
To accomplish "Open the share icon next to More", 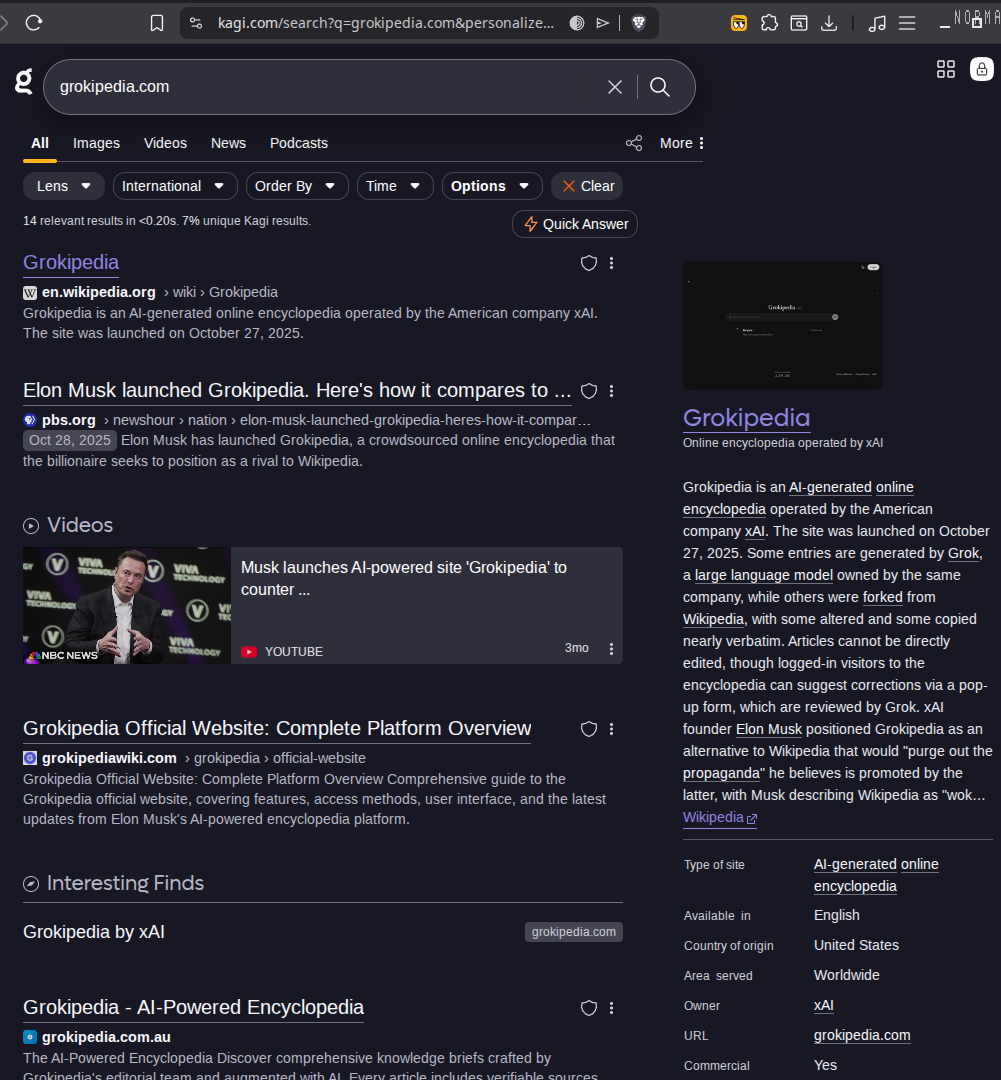I will pos(634,143).
